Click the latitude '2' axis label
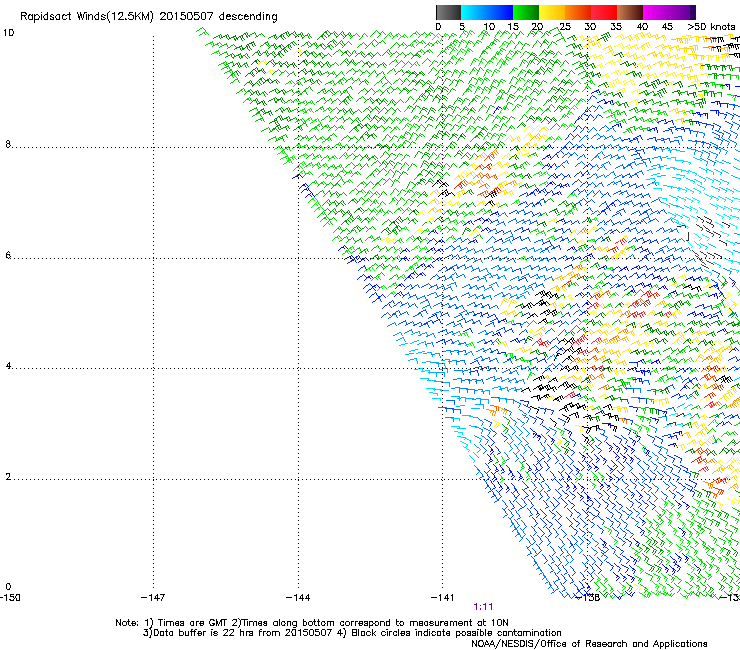 pos(8,477)
